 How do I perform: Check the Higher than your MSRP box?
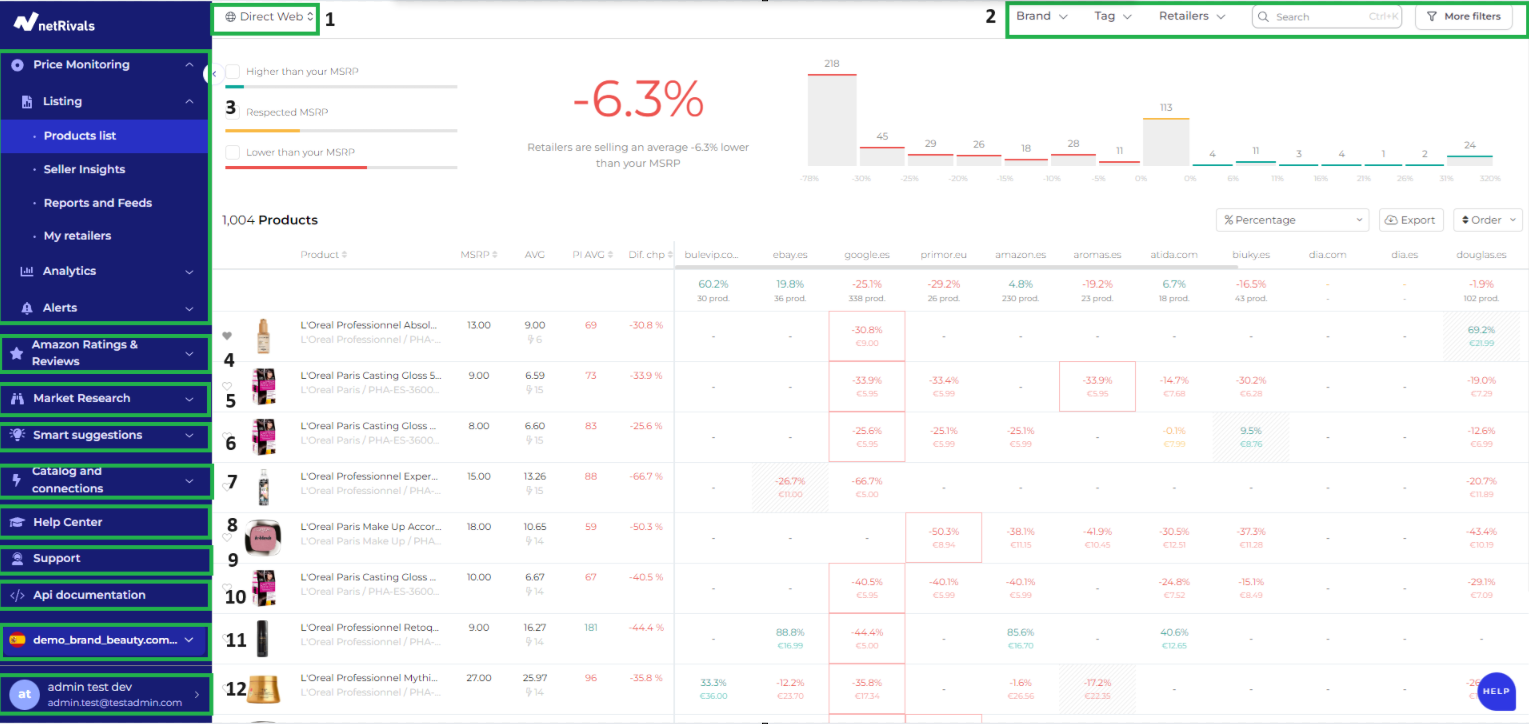(233, 72)
